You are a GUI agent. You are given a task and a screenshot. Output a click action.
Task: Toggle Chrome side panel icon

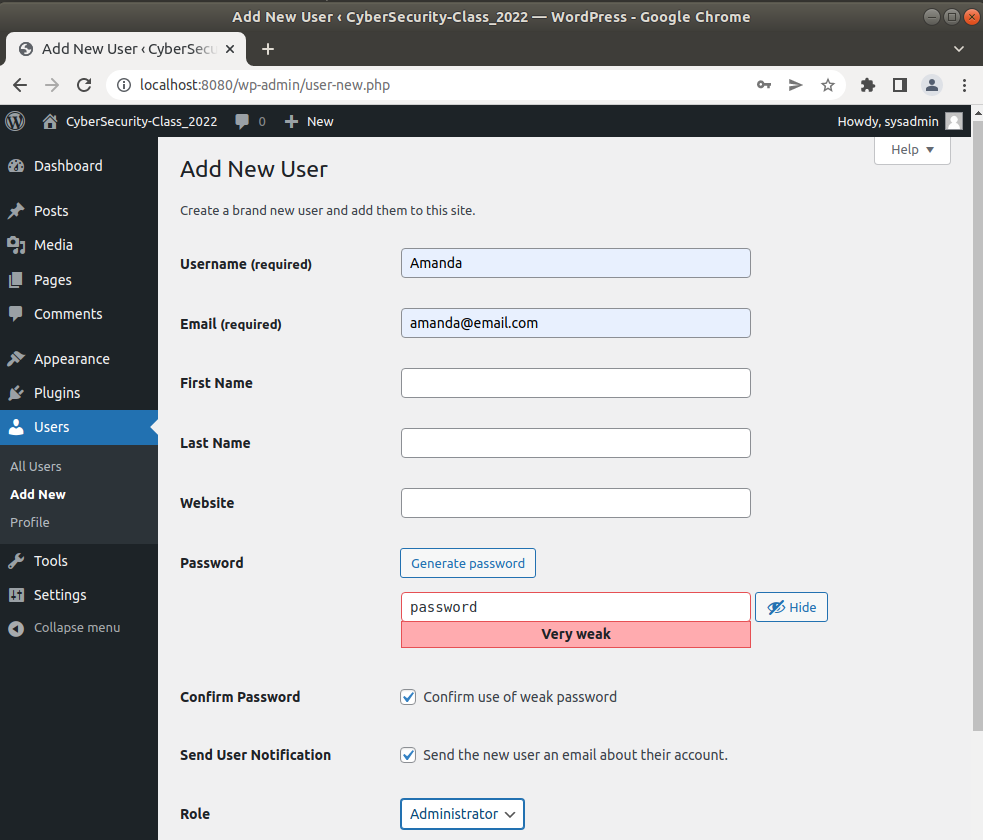[x=900, y=85]
